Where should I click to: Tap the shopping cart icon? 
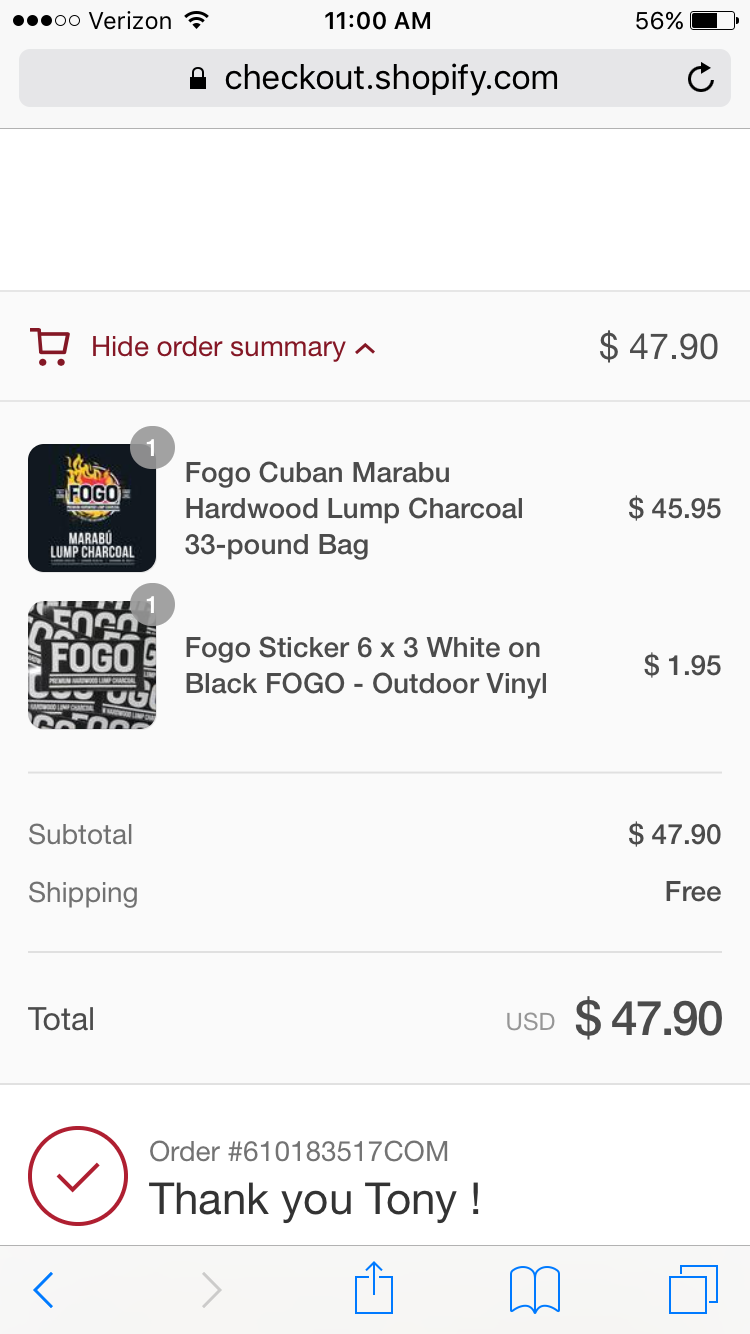(x=49, y=347)
